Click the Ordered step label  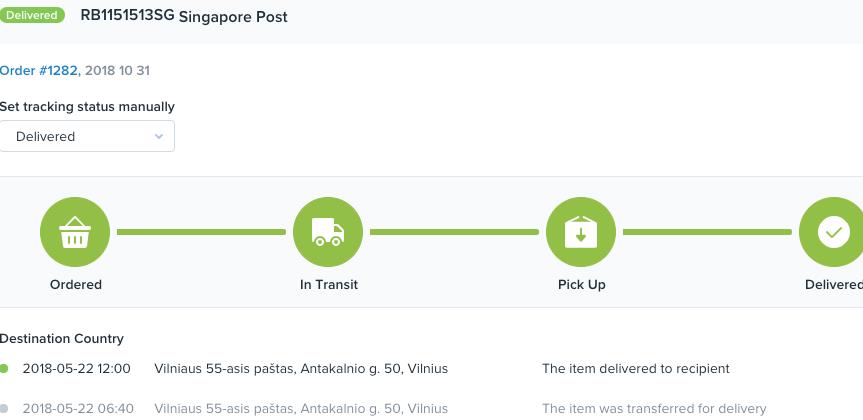pyautogui.click(x=75, y=285)
